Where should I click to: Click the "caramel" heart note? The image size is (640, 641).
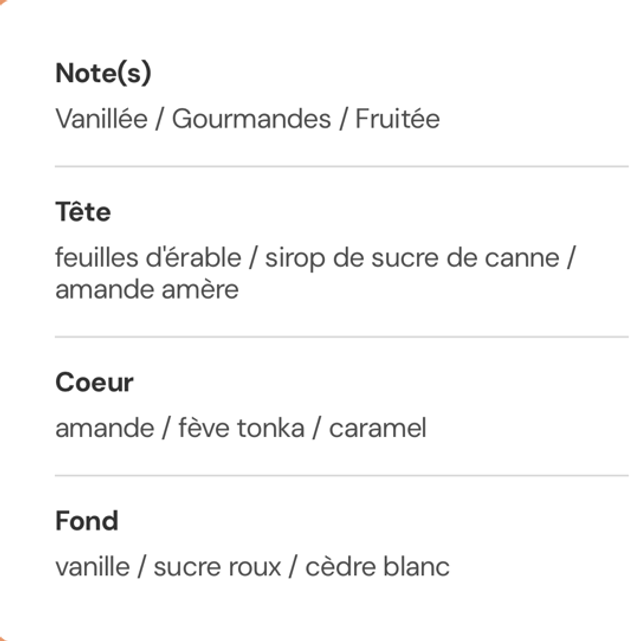coord(377,428)
